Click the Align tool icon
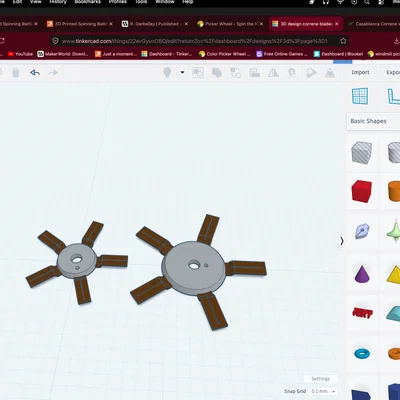This screenshot has width=400, height=400. pos(255,73)
